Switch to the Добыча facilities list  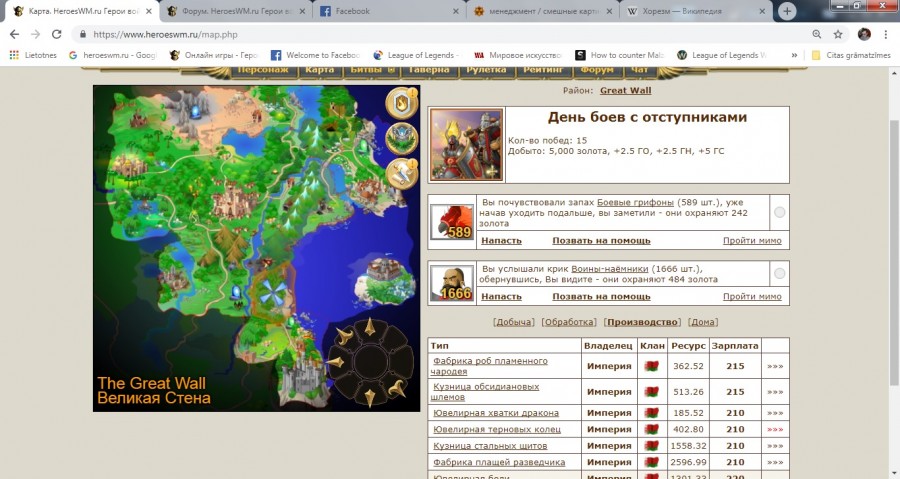click(514, 322)
